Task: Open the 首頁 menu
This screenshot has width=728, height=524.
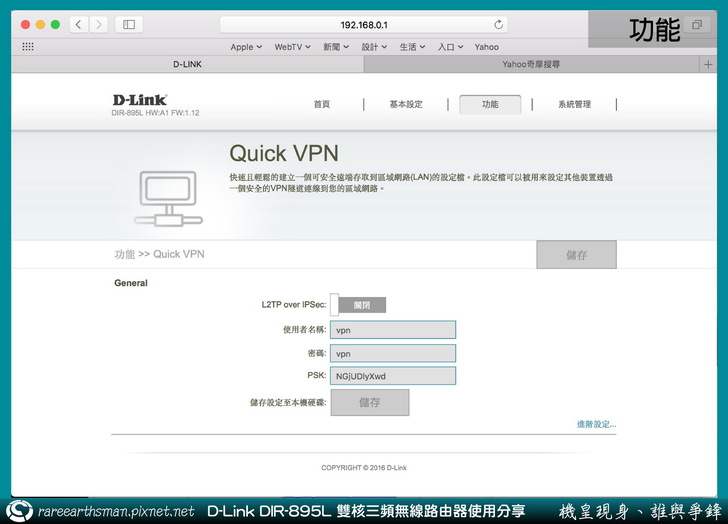Action: pyautogui.click(x=322, y=104)
